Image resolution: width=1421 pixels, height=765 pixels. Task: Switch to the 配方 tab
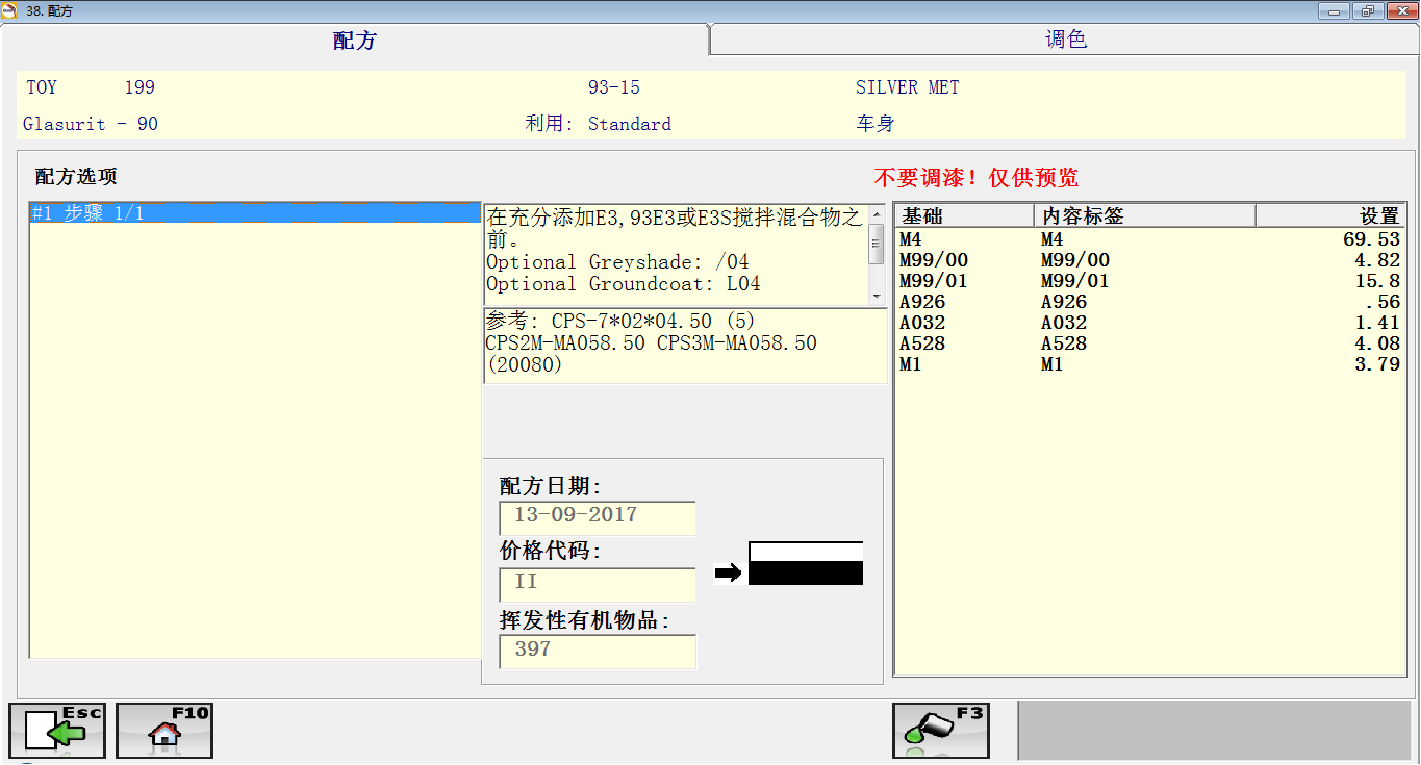tap(355, 40)
